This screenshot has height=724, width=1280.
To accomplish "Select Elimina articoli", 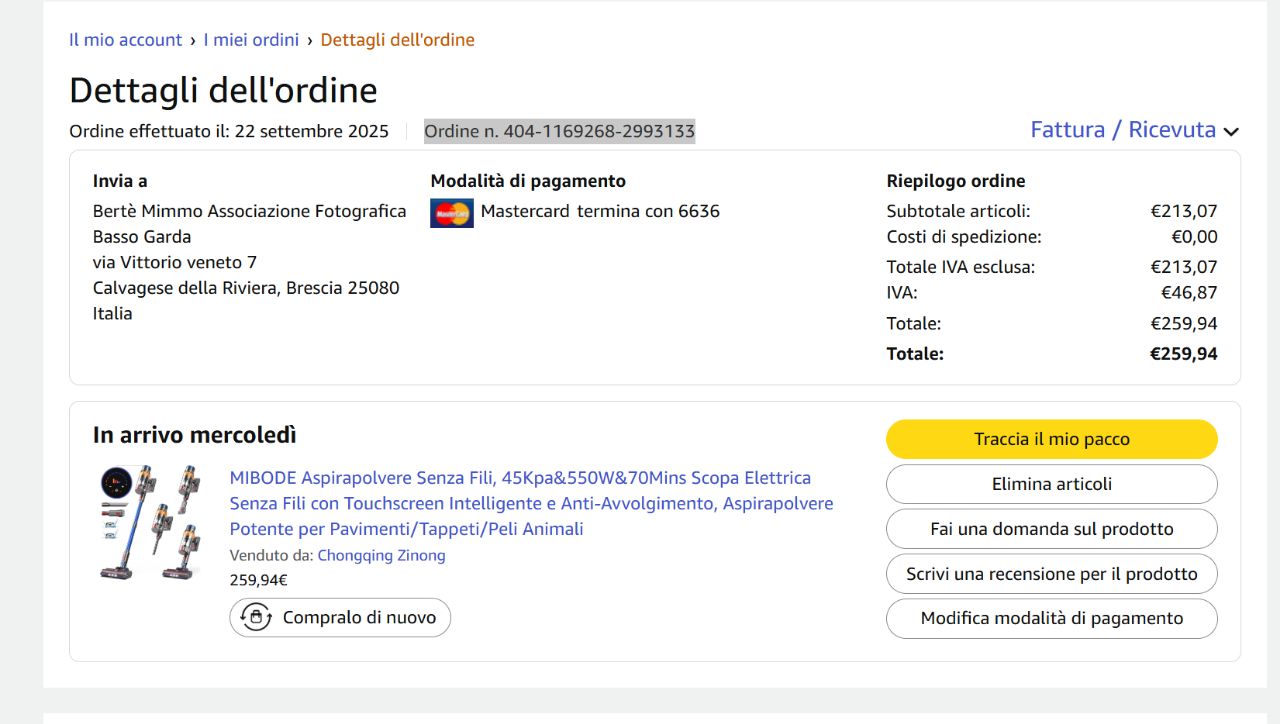I will [x=1051, y=484].
